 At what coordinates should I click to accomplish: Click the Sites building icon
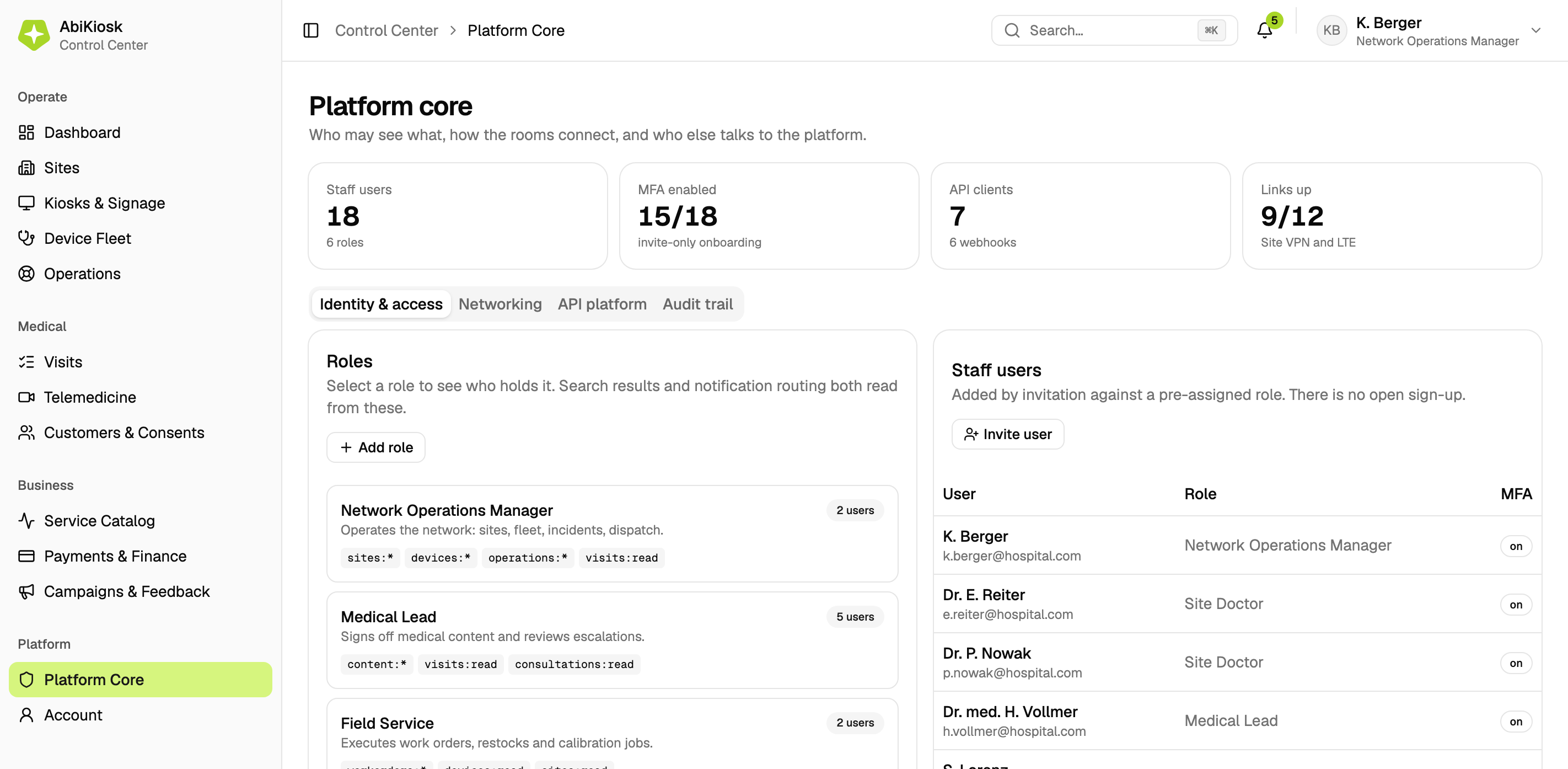(x=26, y=168)
